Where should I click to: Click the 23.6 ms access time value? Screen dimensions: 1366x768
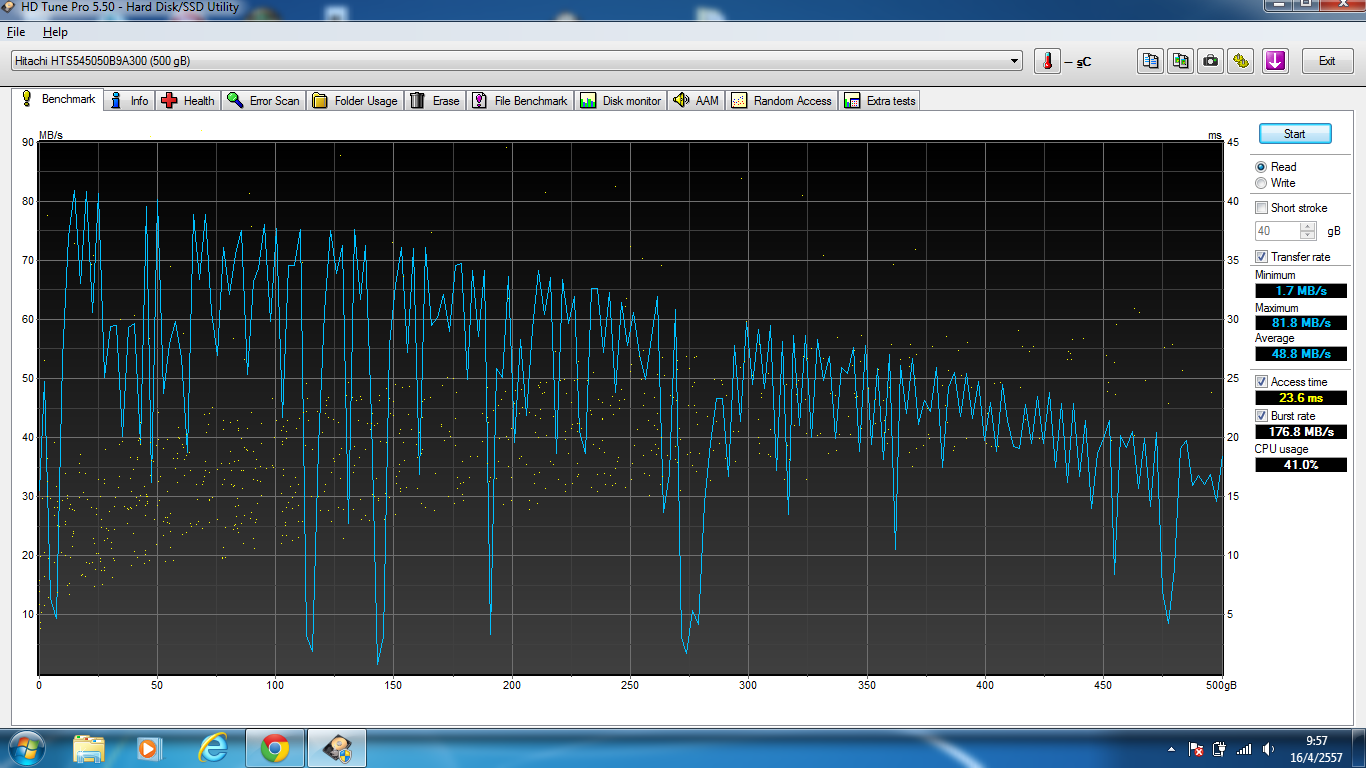[1300, 398]
